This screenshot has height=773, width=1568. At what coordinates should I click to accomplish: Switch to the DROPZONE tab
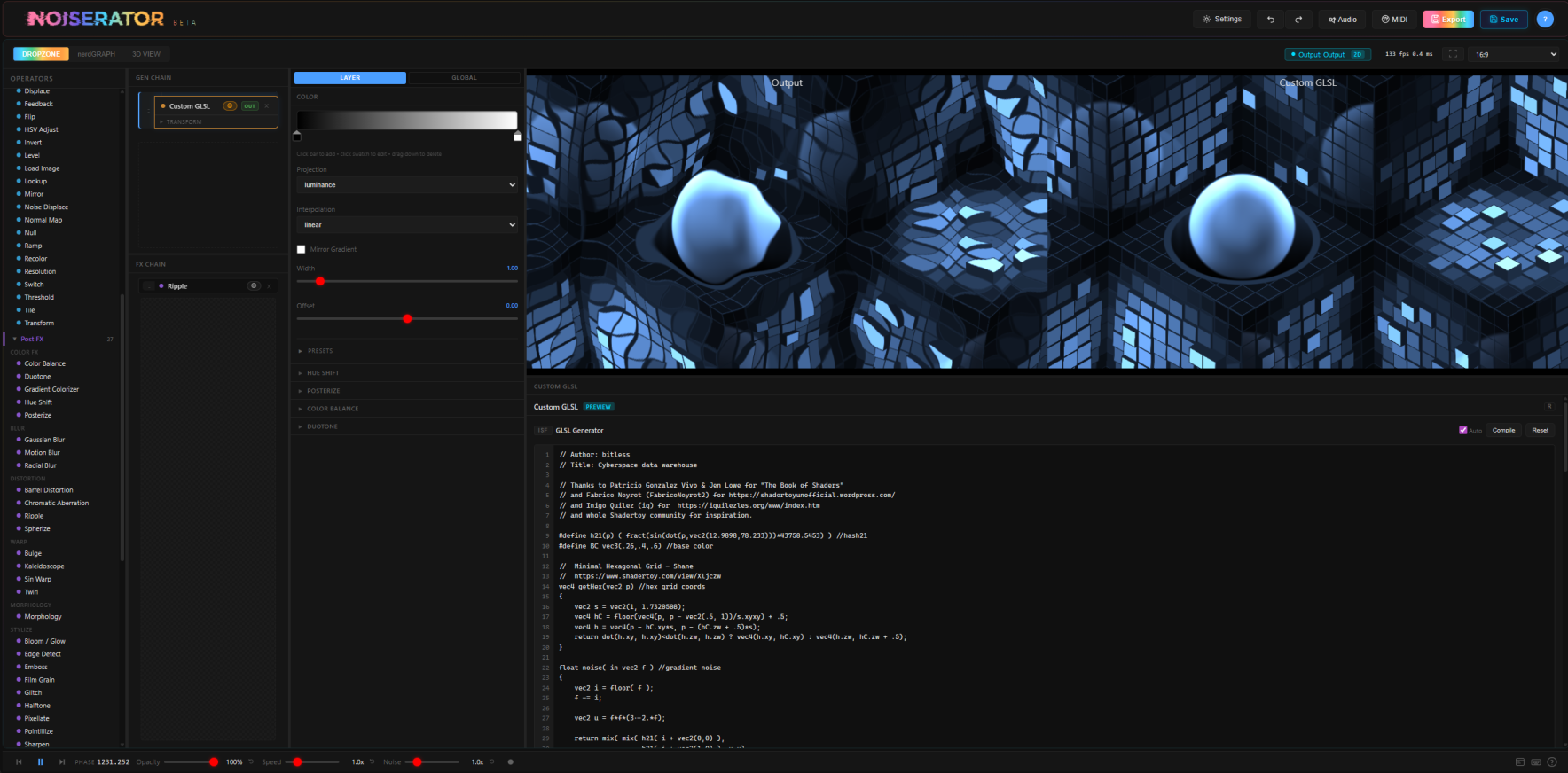tap(41, 54)
